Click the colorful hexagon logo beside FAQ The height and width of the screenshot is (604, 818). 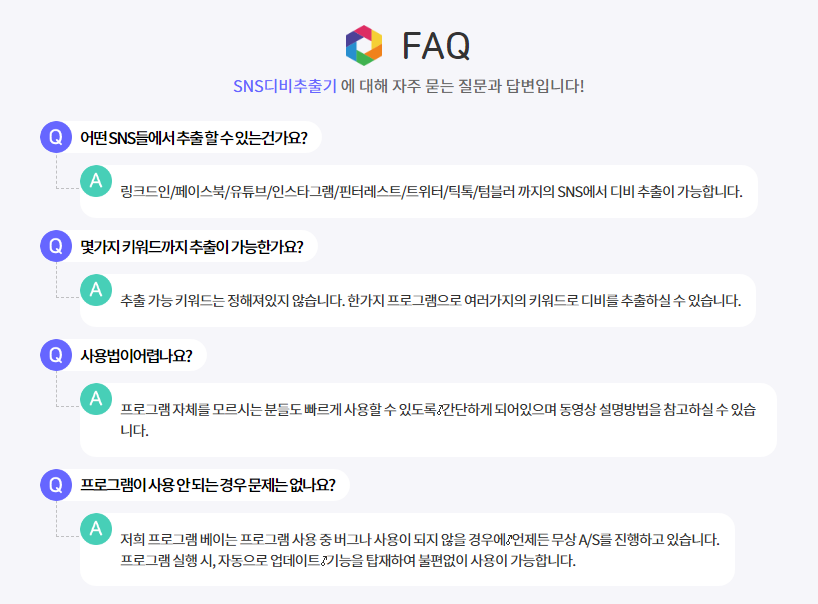pos(364,45)
